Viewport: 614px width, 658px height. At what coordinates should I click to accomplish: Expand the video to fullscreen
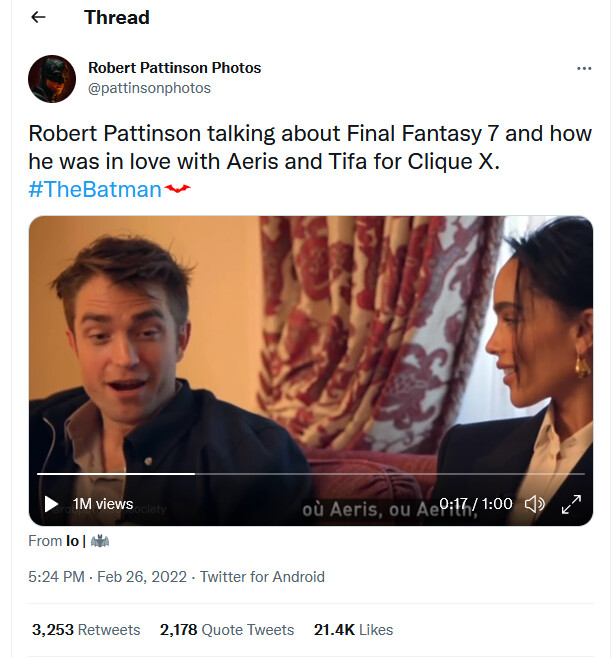[x=571, y=504]
